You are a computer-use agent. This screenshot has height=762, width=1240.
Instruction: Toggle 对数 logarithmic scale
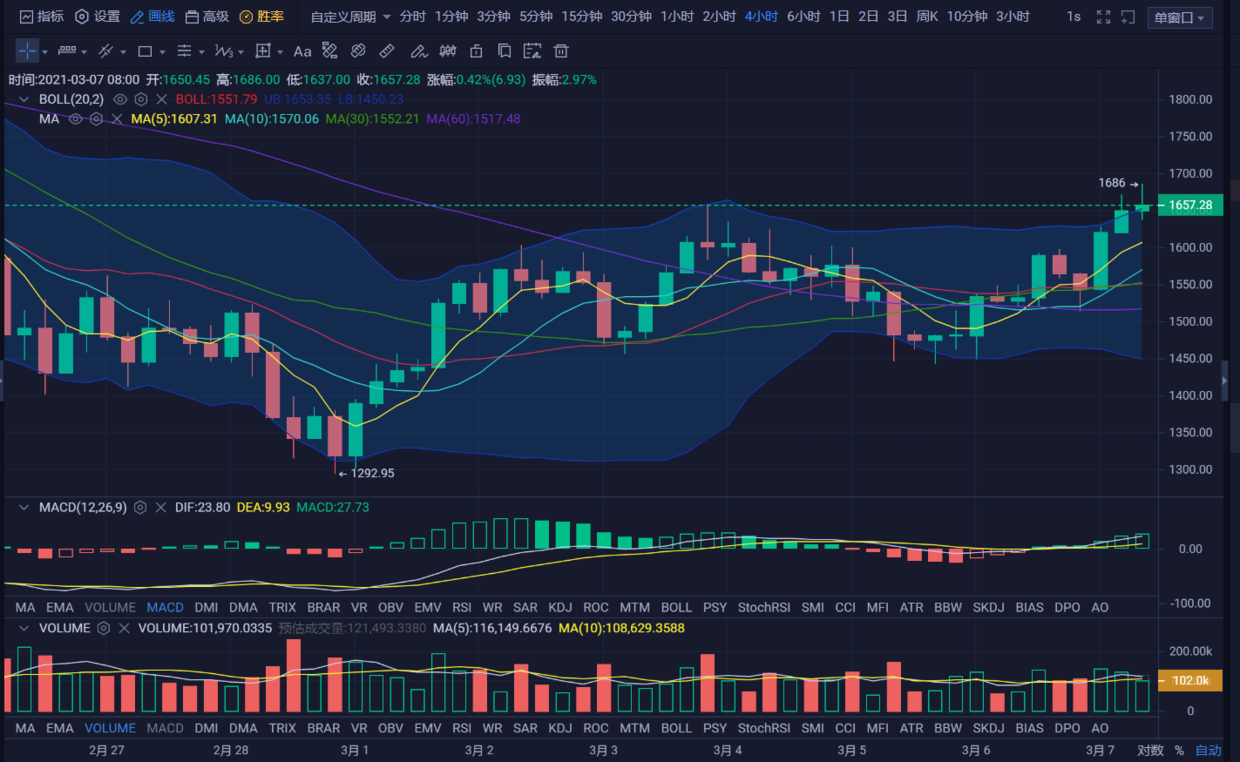(1150, 750)
